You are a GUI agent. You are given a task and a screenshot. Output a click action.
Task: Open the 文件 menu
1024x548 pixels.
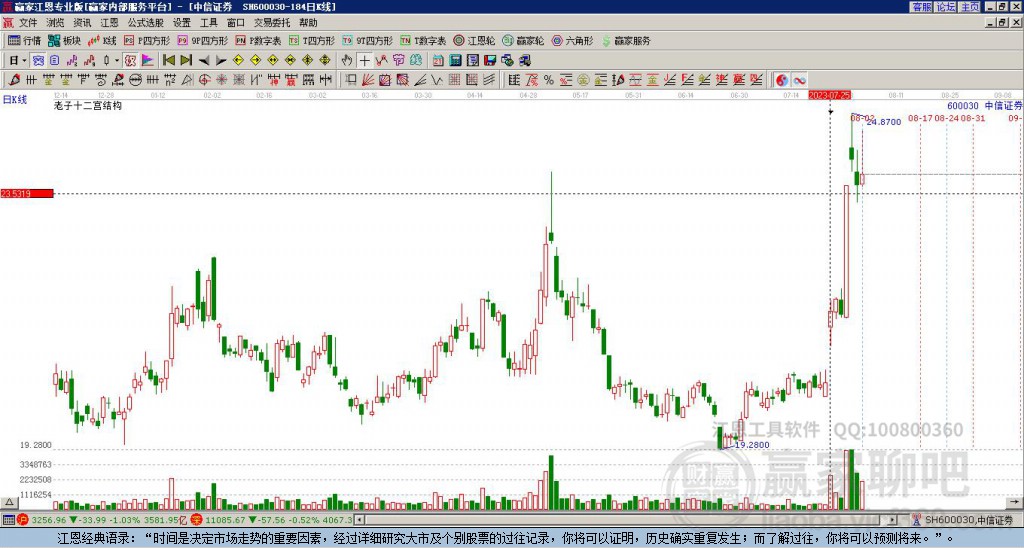pos(28,23)
